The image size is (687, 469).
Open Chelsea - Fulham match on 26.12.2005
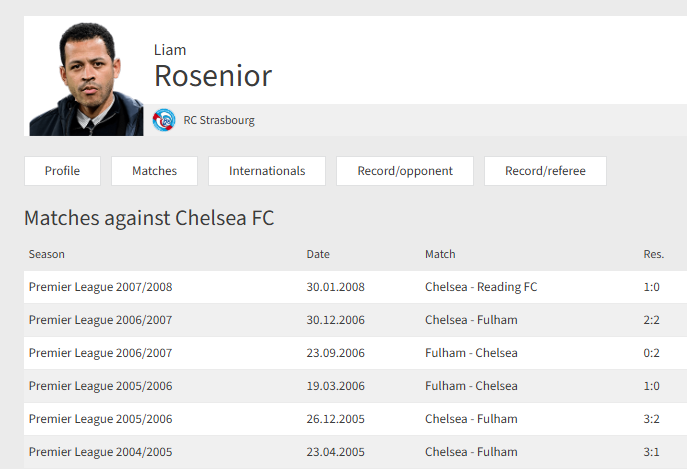(471, 419)
